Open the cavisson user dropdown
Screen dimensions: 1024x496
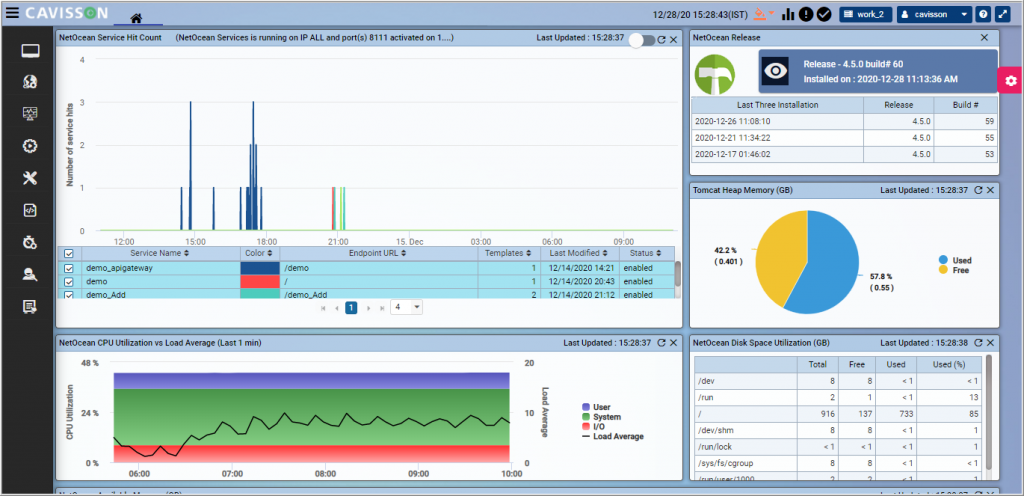(935, 14)
